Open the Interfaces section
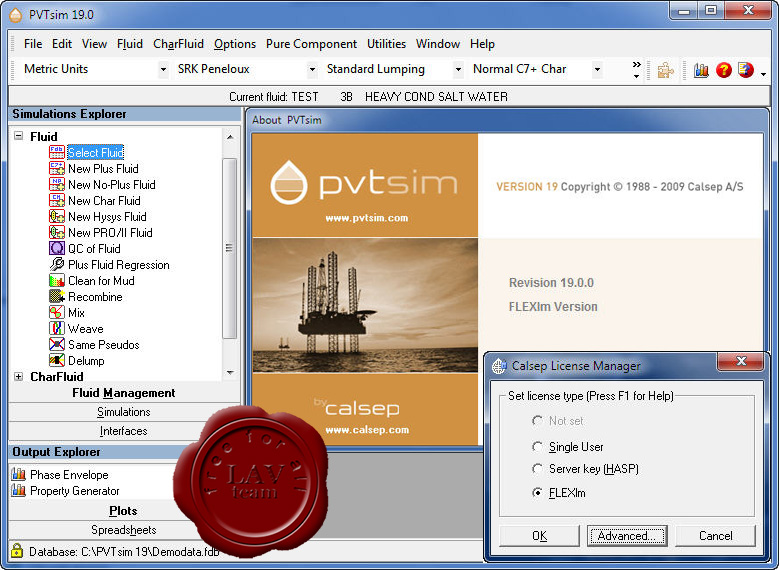This screenshot has height=570, width=779. [x=124, y=431]
